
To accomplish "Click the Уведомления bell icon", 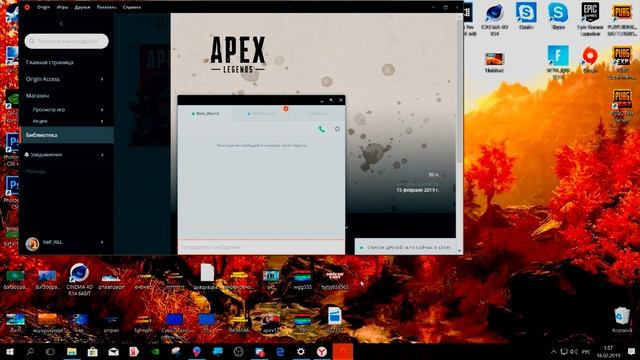I will [27, 155].
